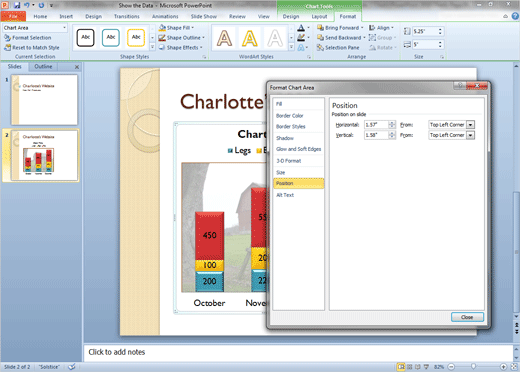This screenshot has width=520, height=372.
Task: Open Horizontal From Top Left Corner dropdown
Action: point(470,125)
